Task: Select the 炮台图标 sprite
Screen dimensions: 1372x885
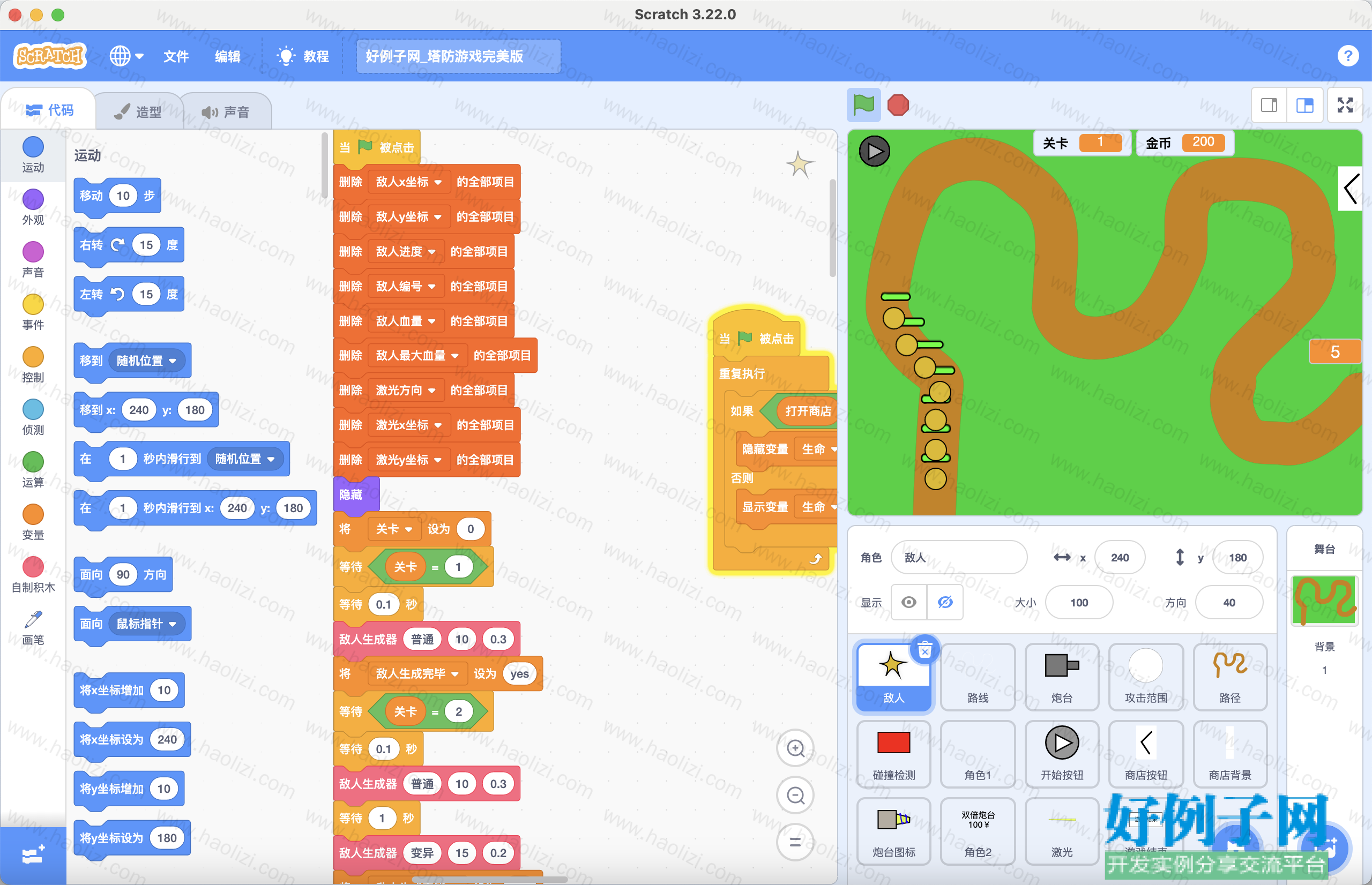Action: (893, 831)
